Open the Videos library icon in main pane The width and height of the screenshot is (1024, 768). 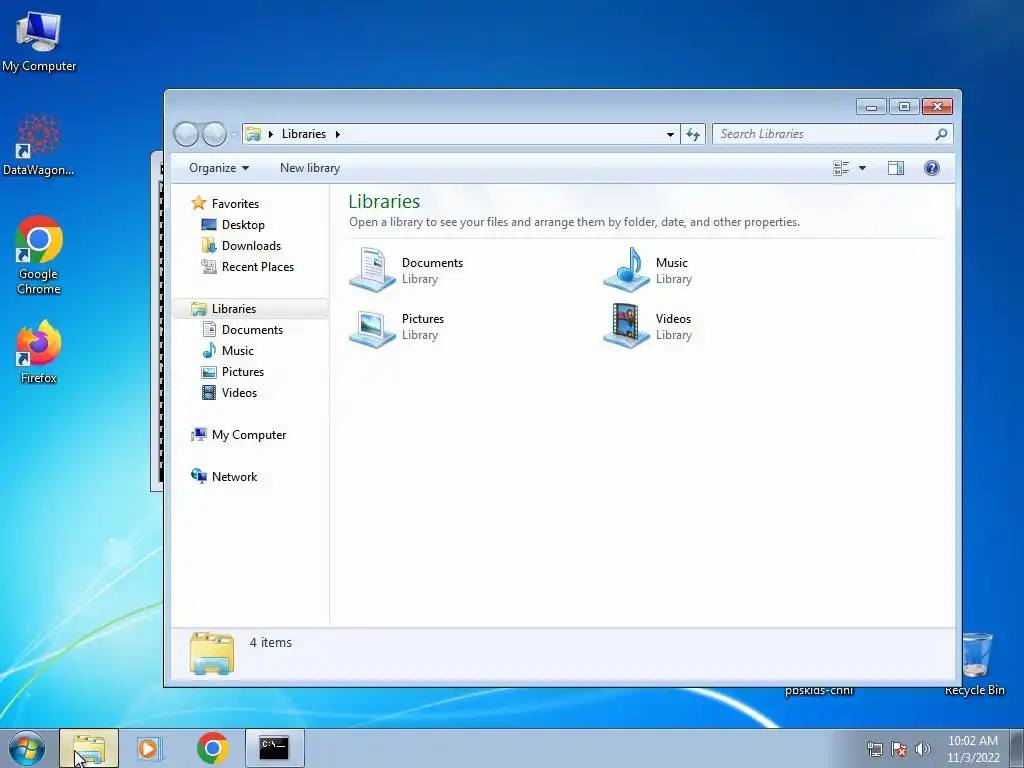click(626, 327)
